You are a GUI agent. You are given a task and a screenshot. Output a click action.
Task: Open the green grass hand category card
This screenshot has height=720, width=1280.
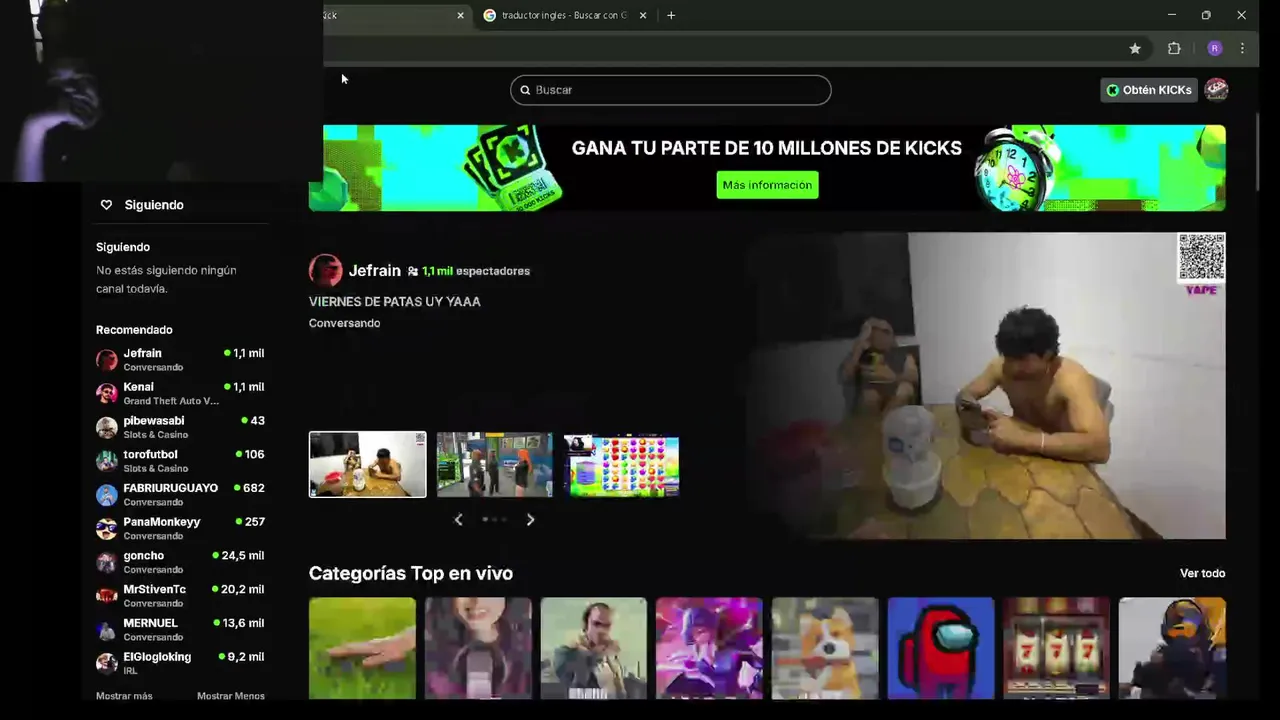point(362,648)
